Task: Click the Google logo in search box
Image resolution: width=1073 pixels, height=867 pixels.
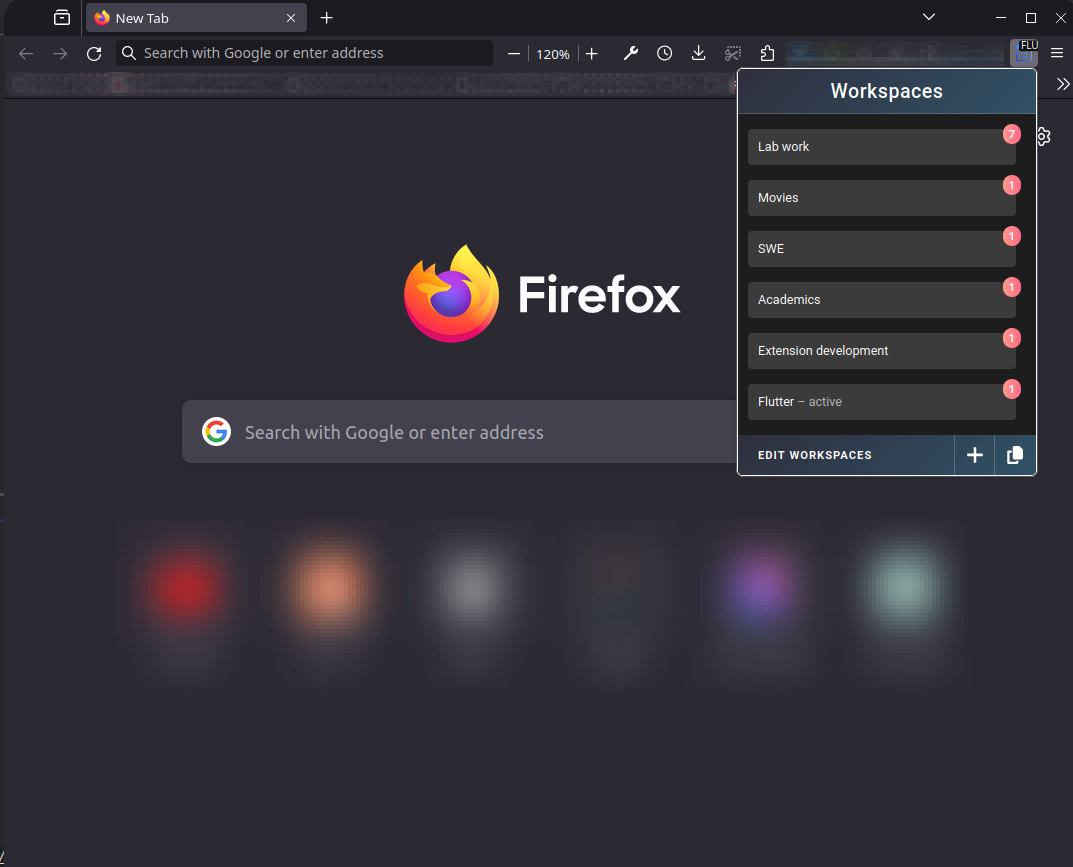Action: tap(216, 432)
